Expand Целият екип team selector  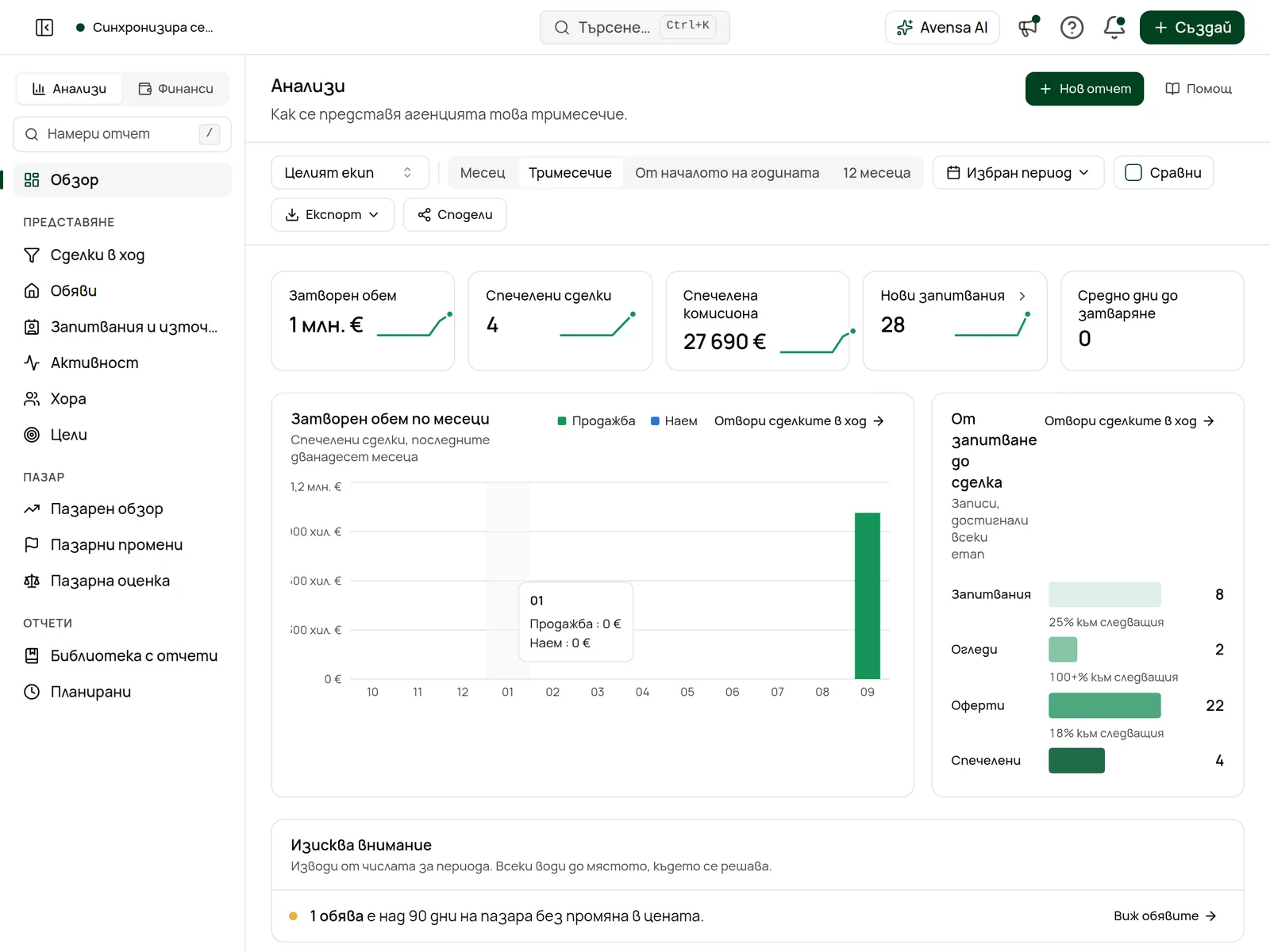tap(350, 173)
